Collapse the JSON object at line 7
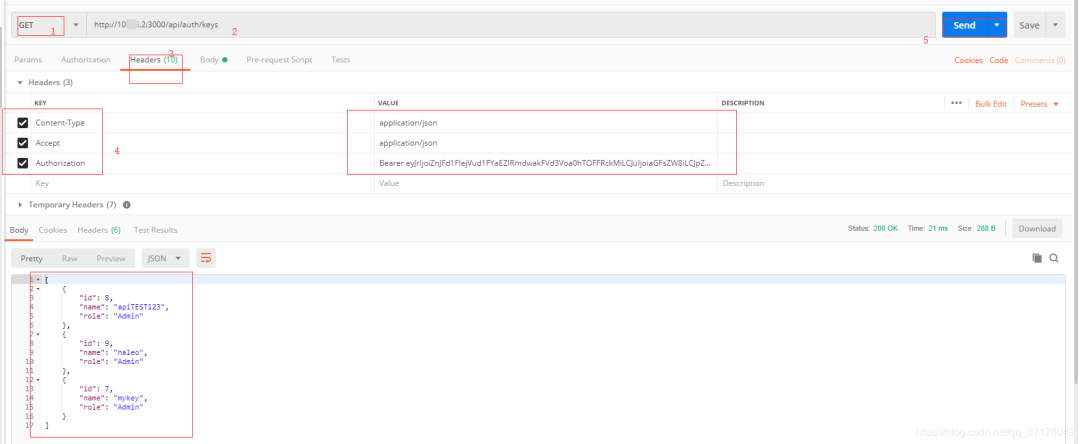Screen dimensions: 1080x444 point(37,334)
